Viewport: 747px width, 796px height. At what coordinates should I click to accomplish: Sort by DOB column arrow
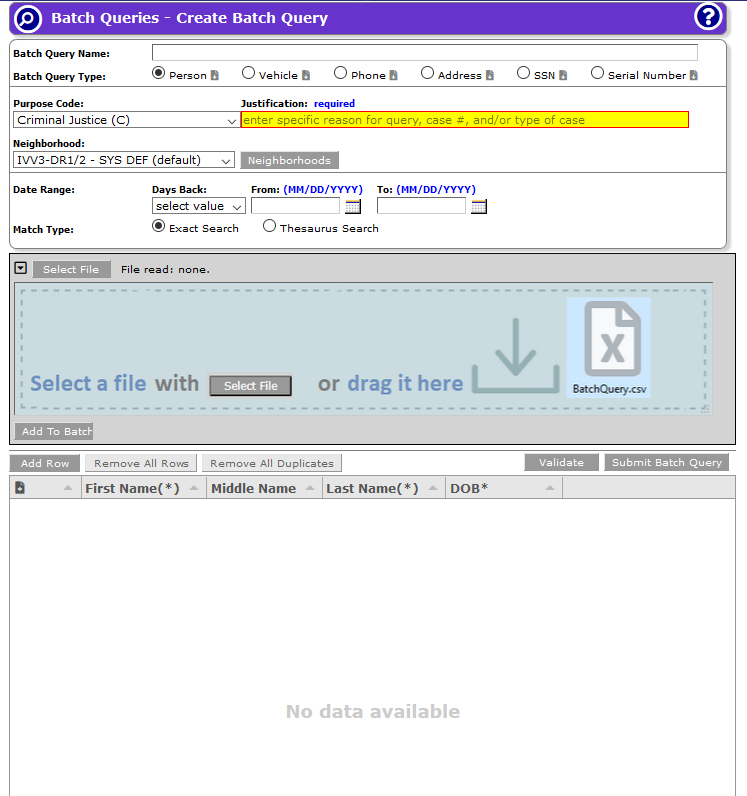click(x=549, y=488)
